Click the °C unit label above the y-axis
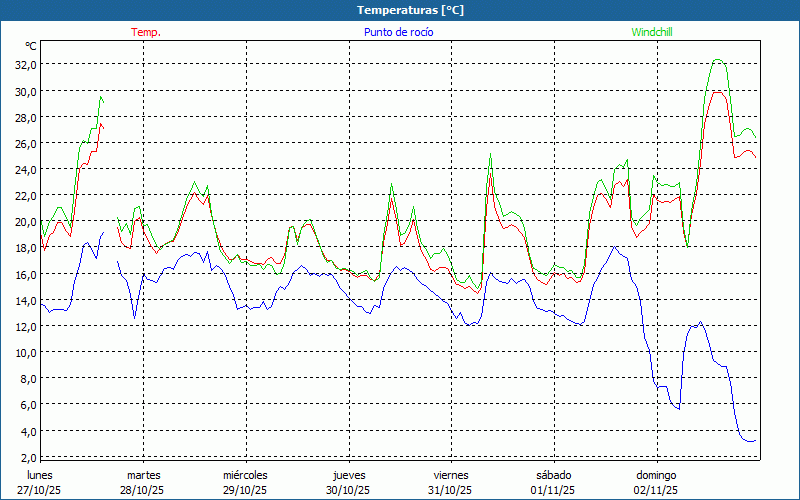Image resolution: width=800 pixels, height=500 pixels. [x=31, y=46]
